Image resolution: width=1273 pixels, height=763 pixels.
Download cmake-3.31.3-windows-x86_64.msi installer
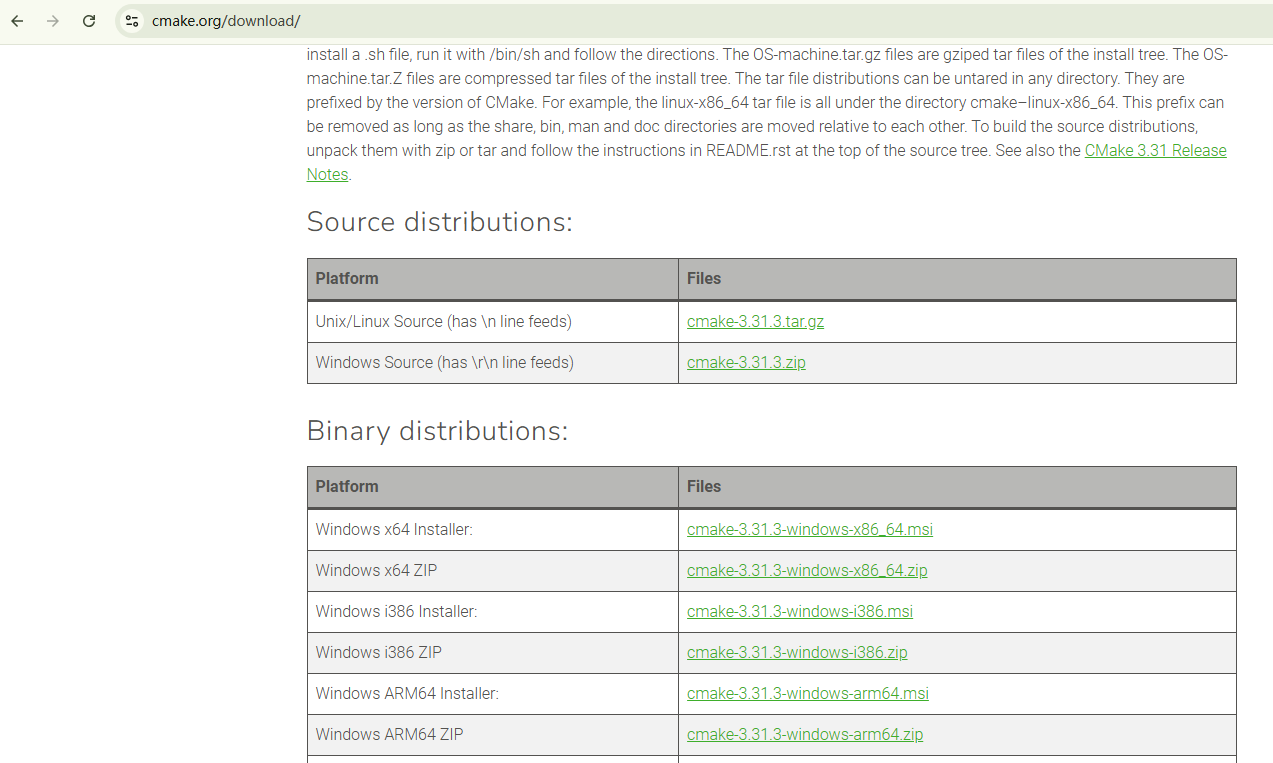[810, 530]
